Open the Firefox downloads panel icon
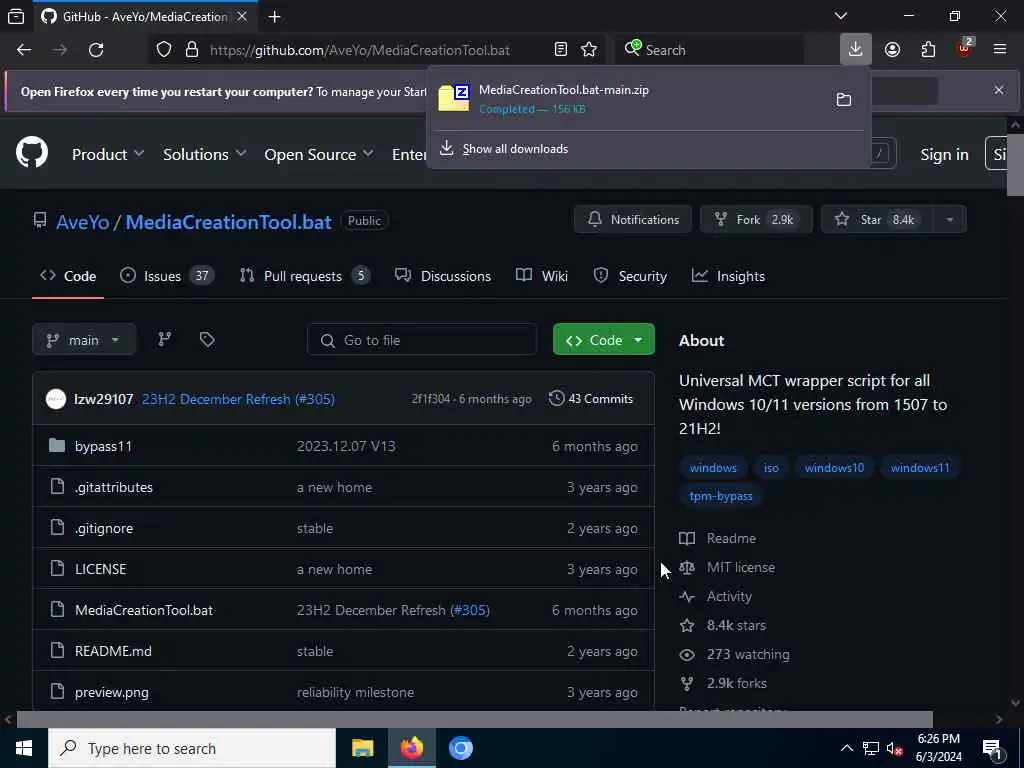 coord(855,50)
